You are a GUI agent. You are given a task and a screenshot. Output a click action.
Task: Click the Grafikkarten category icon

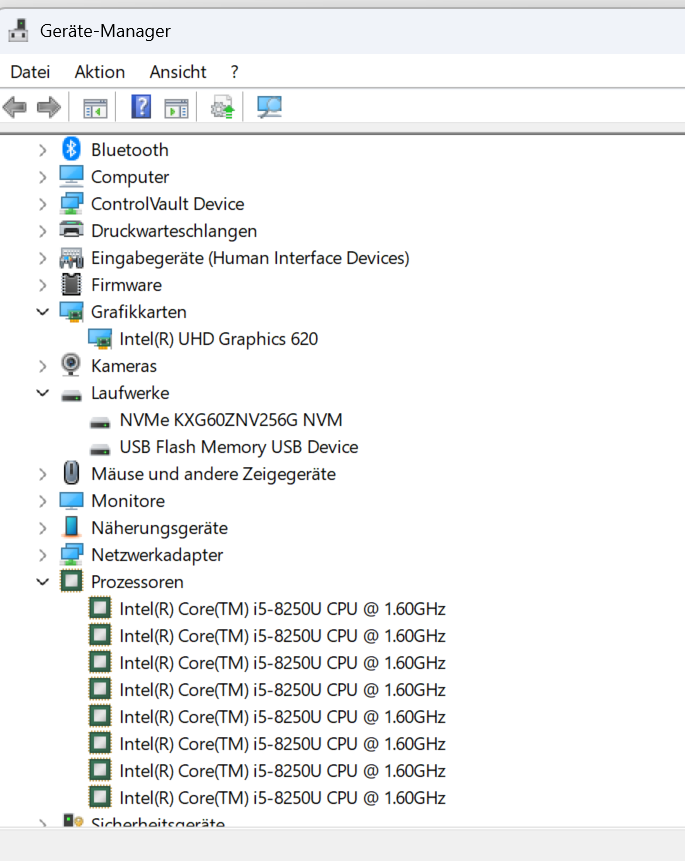click(x=71, y=311)
